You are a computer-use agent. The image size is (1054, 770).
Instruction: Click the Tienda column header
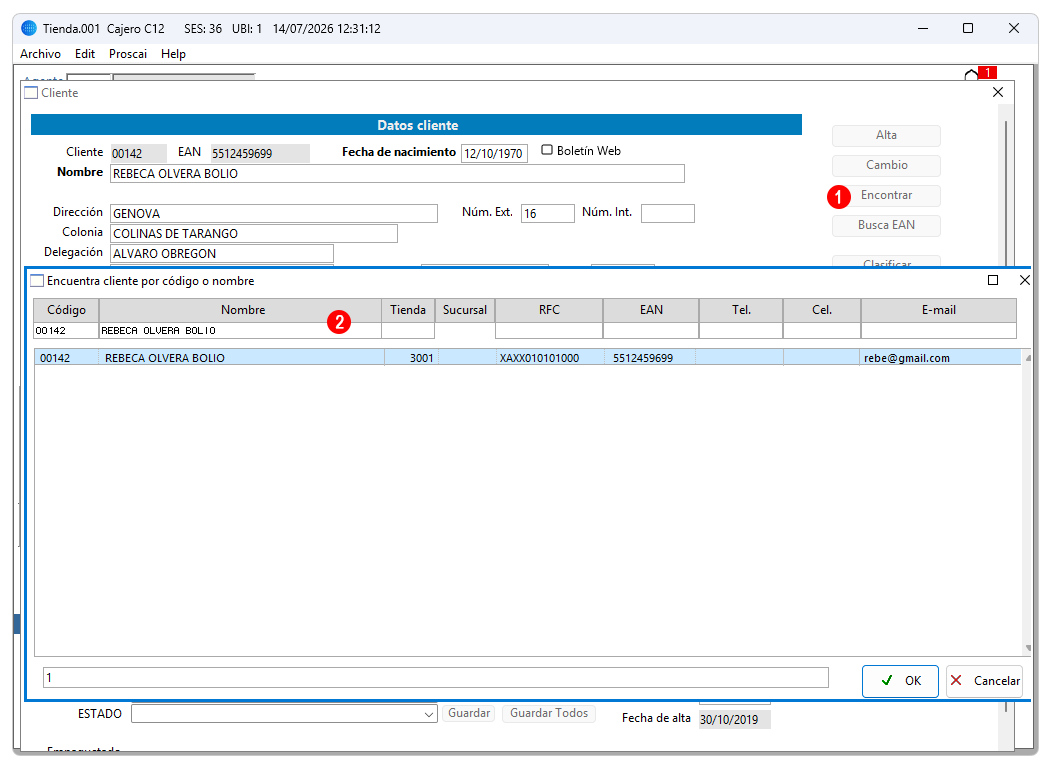coord(408,310)
